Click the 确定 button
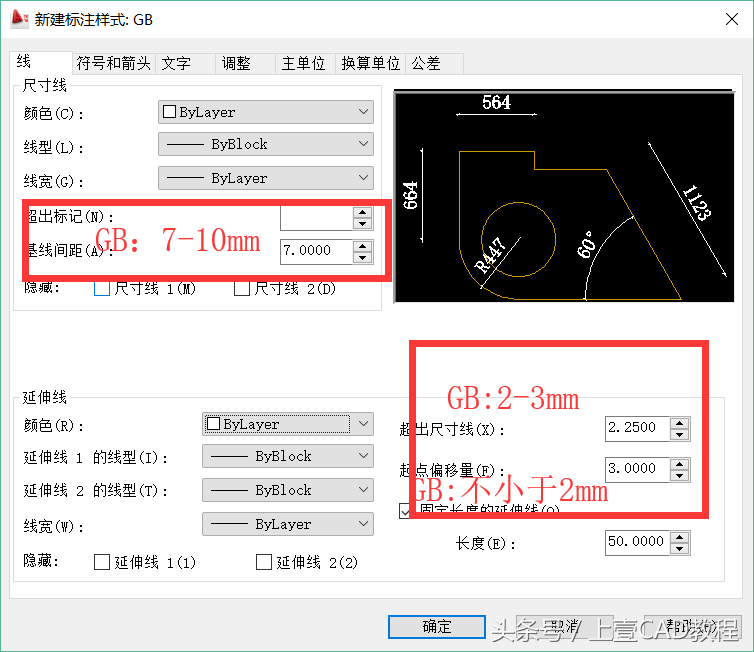Screen dimensions: 754x652 tap(437, 627)
